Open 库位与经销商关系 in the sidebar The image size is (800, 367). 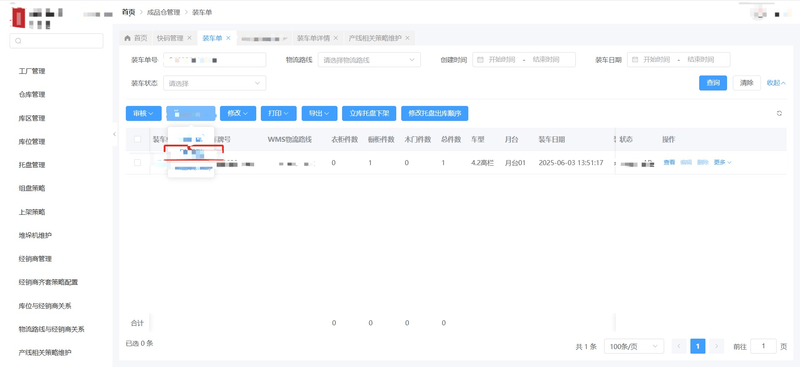click(x=45, y=306)
